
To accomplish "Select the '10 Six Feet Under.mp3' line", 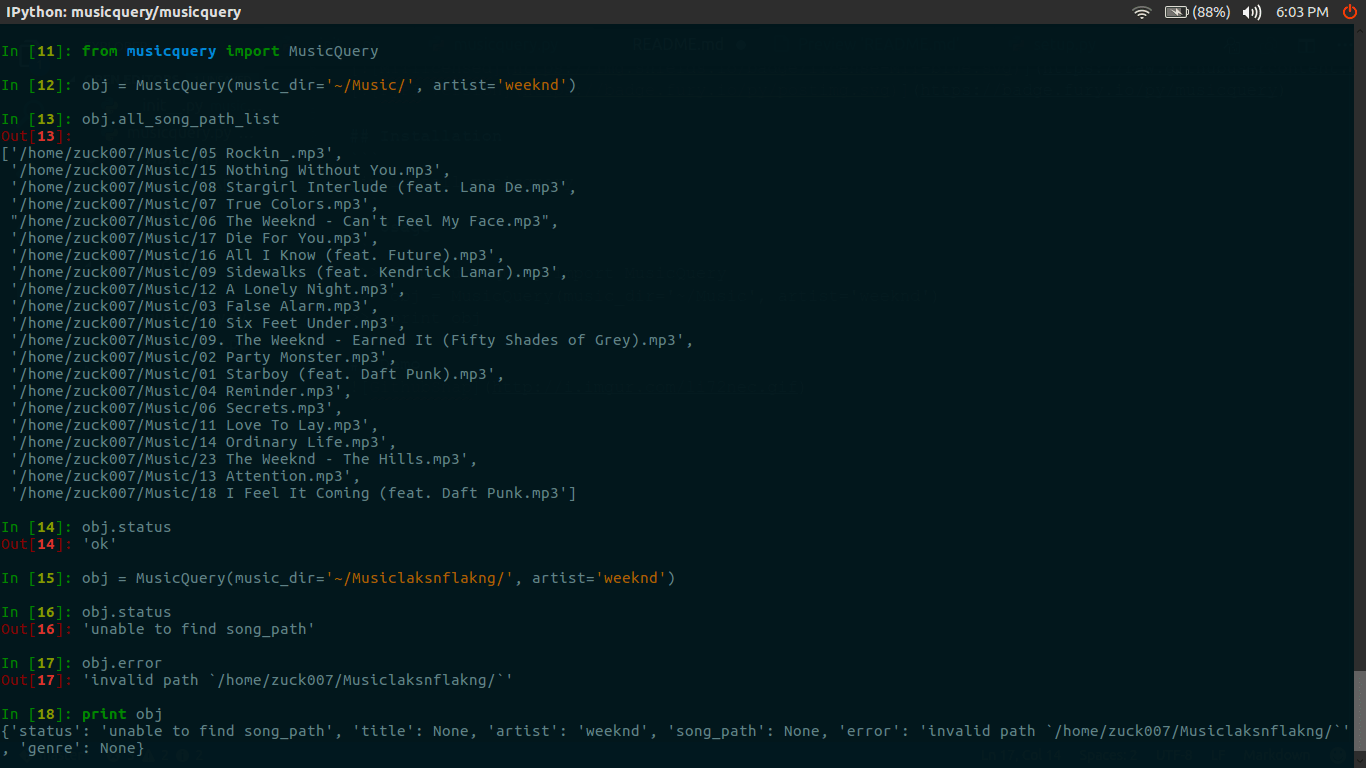I will (208, 323).
